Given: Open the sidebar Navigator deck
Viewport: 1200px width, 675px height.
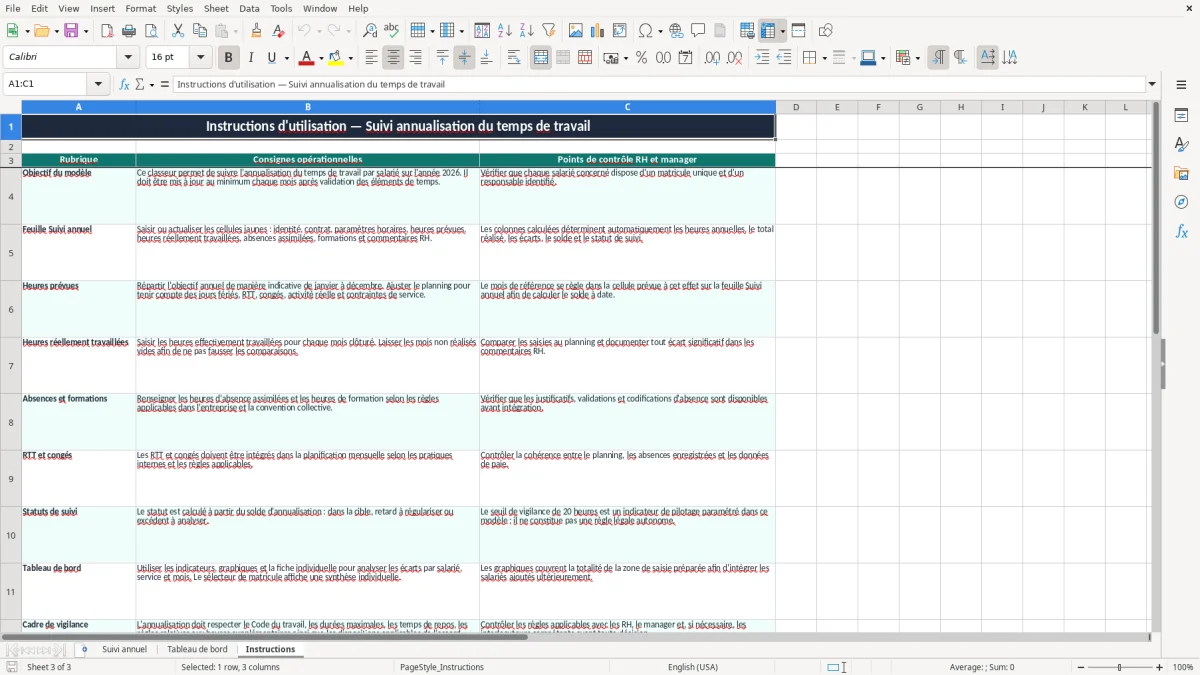Looking at the screenshot, I should (x=1181, y=203).
